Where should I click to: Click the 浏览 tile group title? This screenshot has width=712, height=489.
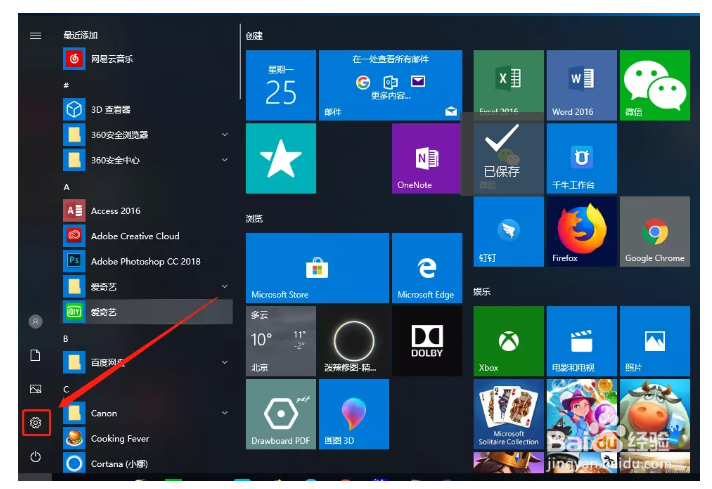point(254,219)
